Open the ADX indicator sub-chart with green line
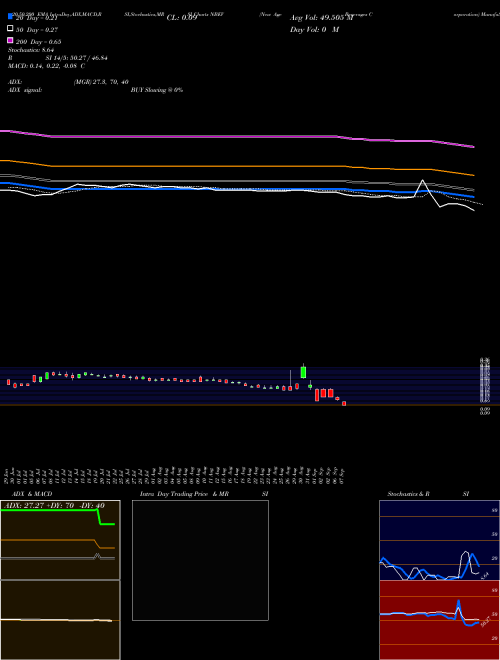 60,540
